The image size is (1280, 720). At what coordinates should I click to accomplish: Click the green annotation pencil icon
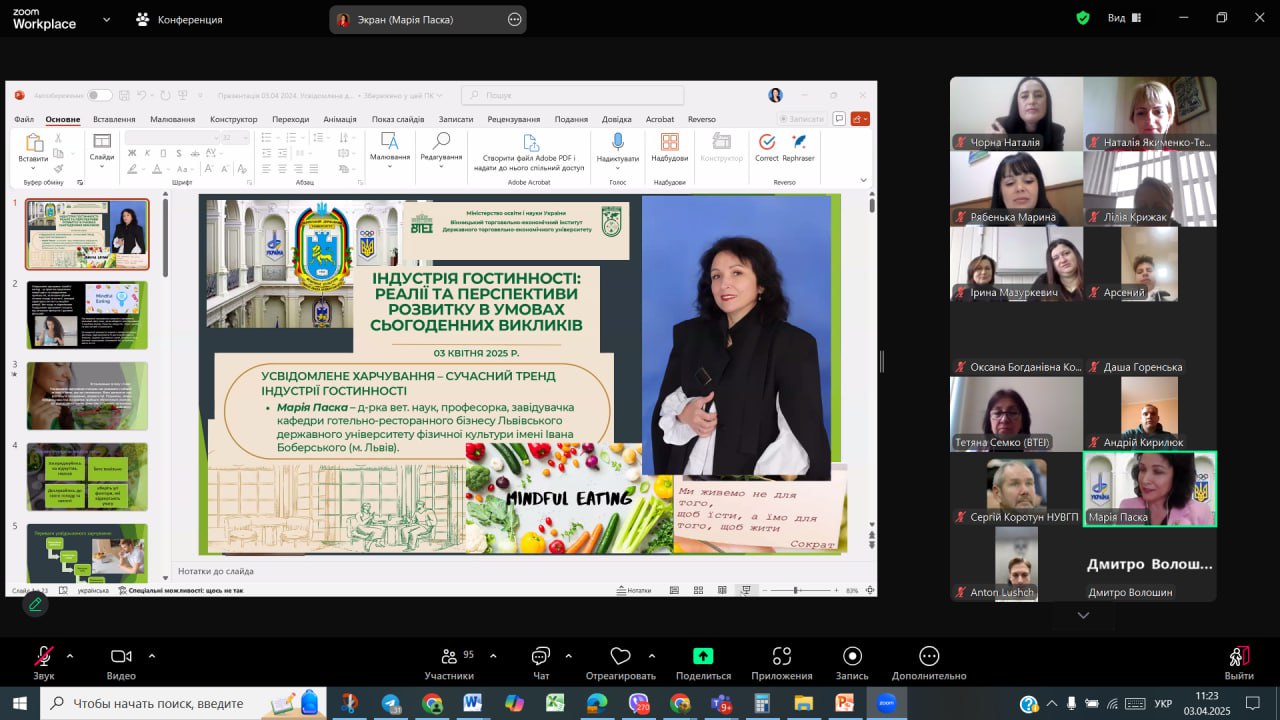[x=36, y=604]
